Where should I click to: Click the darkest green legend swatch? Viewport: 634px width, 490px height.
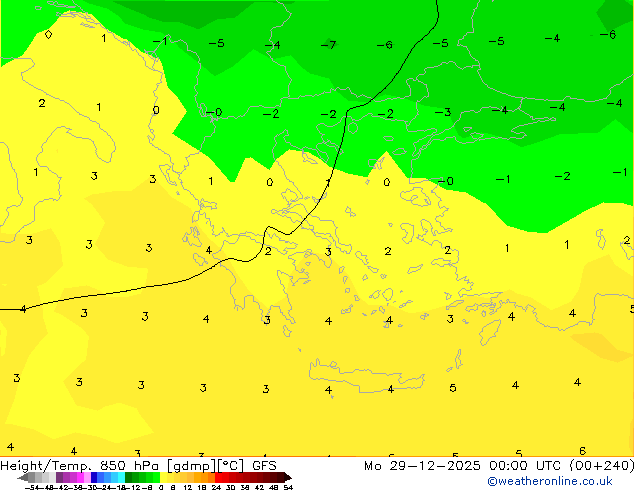[x=129, y=477]
